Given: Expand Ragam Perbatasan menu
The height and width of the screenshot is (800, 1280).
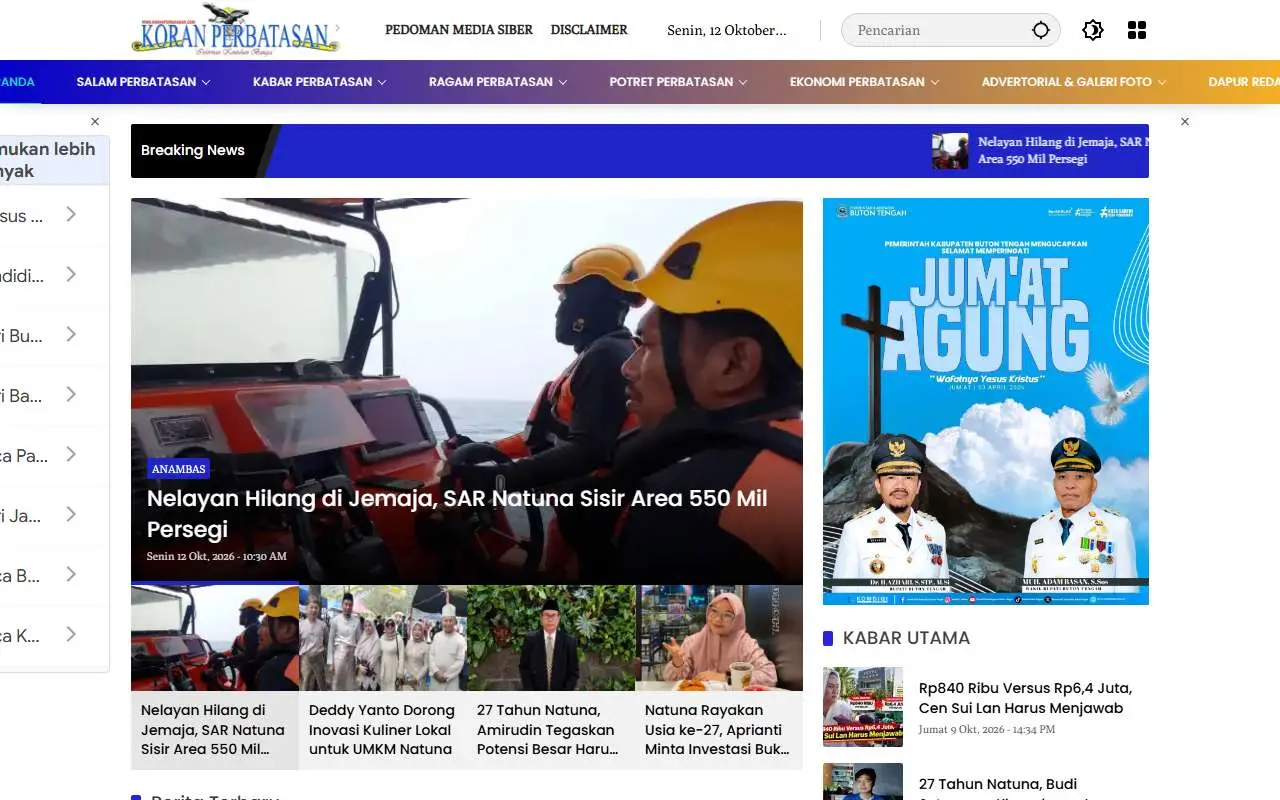Looking at the screenshot, I should (x=498, y=82).
